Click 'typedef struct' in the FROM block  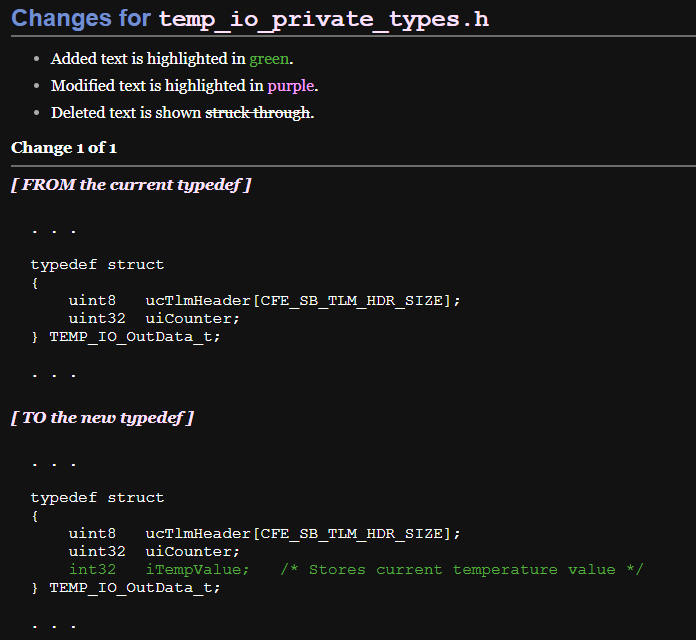coord(97,265)
